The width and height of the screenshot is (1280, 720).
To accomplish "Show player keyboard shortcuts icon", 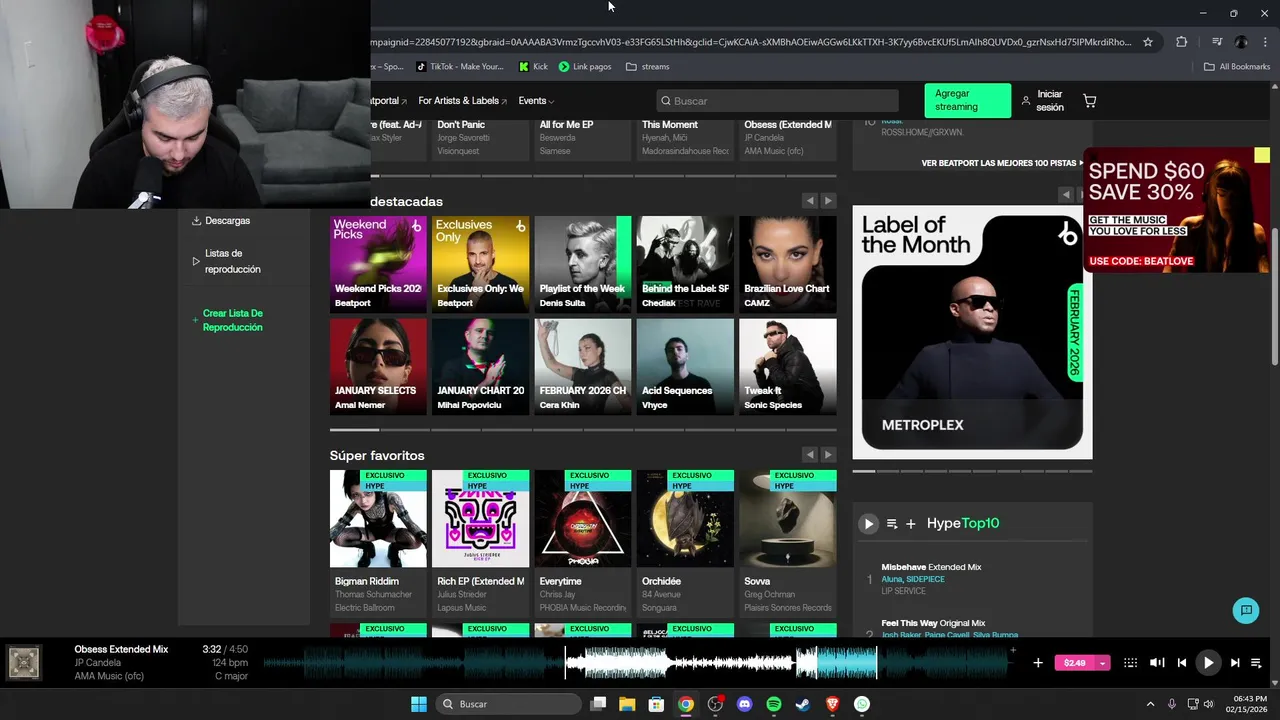I will click(x=1130, y=662).
